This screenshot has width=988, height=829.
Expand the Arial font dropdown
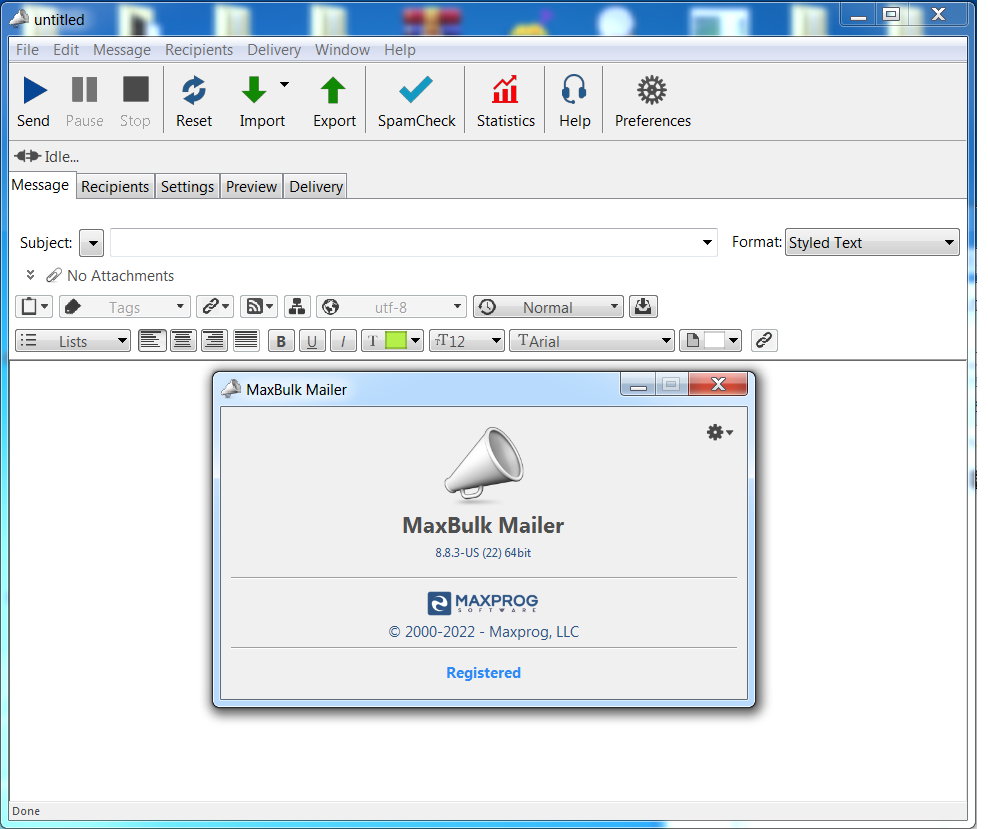coord(592,341)
